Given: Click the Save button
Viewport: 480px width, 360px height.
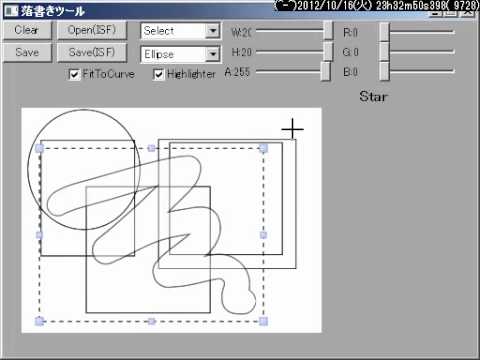Looking at the screenshot, I should click(x=27, y=52).
